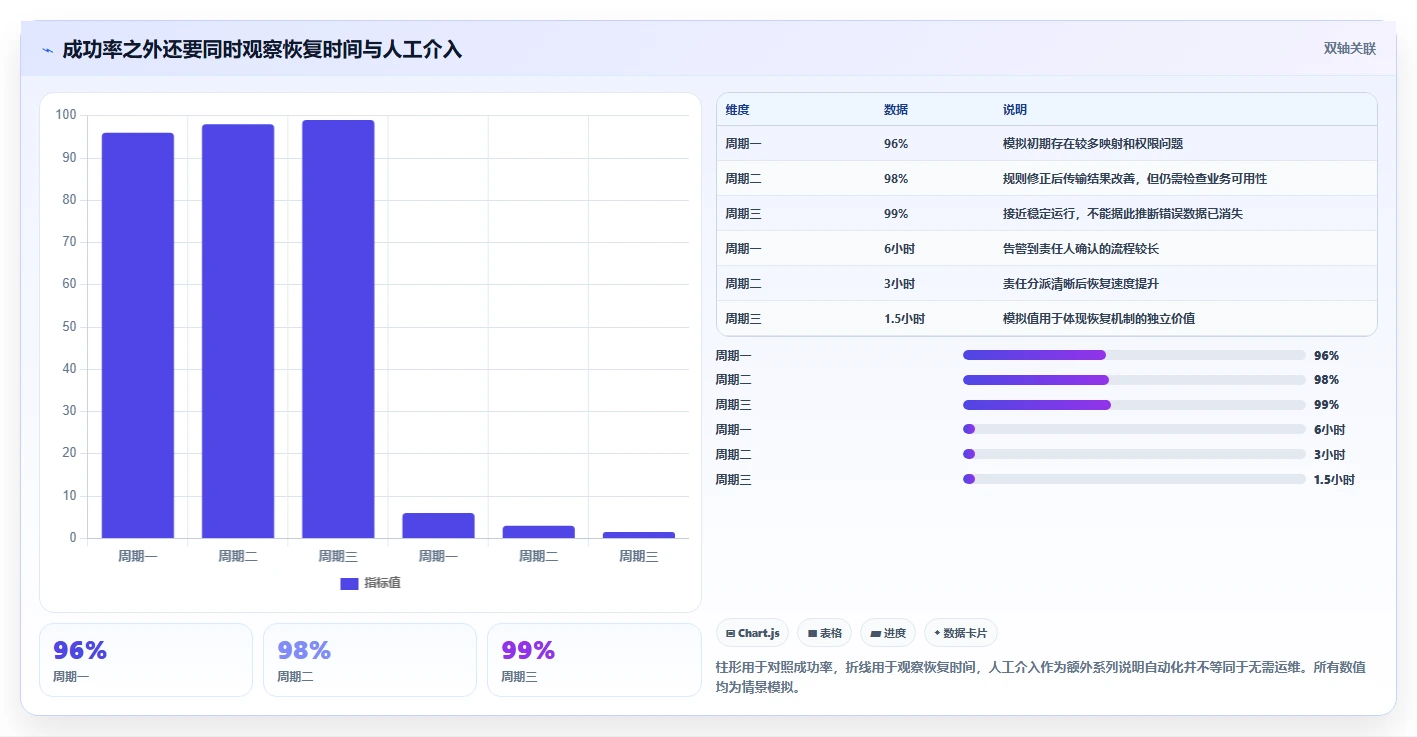Viewport: 1417px width, 737px height.
Task: Click table text 接近稳定运行，不能据此推断错误数据已消失
Action: pos(1123,214)
